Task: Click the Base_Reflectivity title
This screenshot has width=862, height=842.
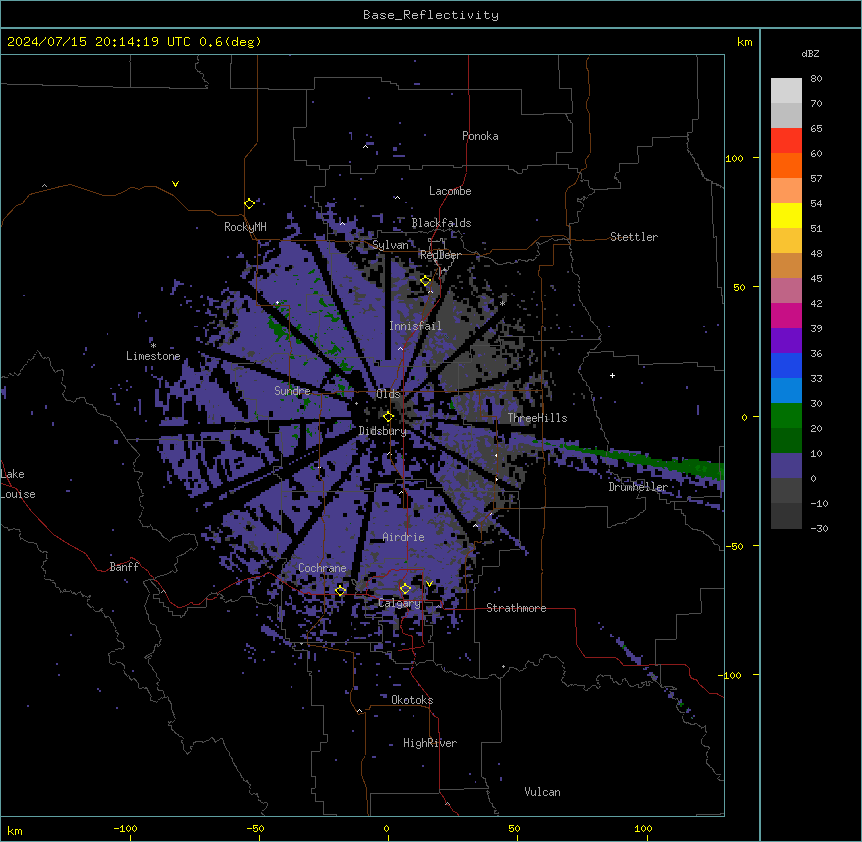Action: pos(431,15)
